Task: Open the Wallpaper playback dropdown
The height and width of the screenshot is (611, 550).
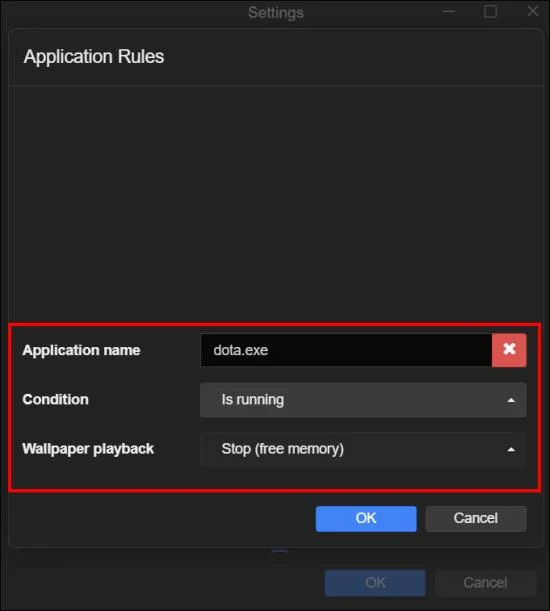Action: tap(363, 449)
